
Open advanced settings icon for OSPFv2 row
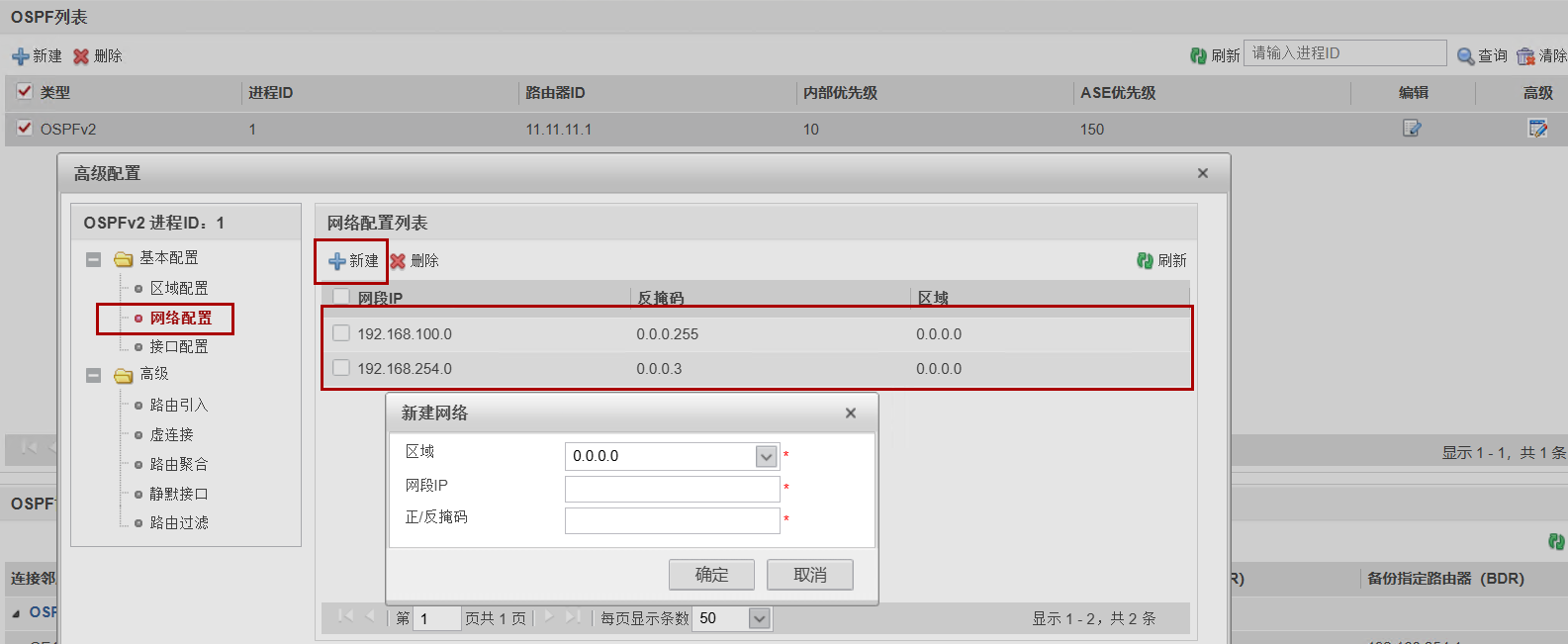pyautogui.click(x=1537, y=129)
